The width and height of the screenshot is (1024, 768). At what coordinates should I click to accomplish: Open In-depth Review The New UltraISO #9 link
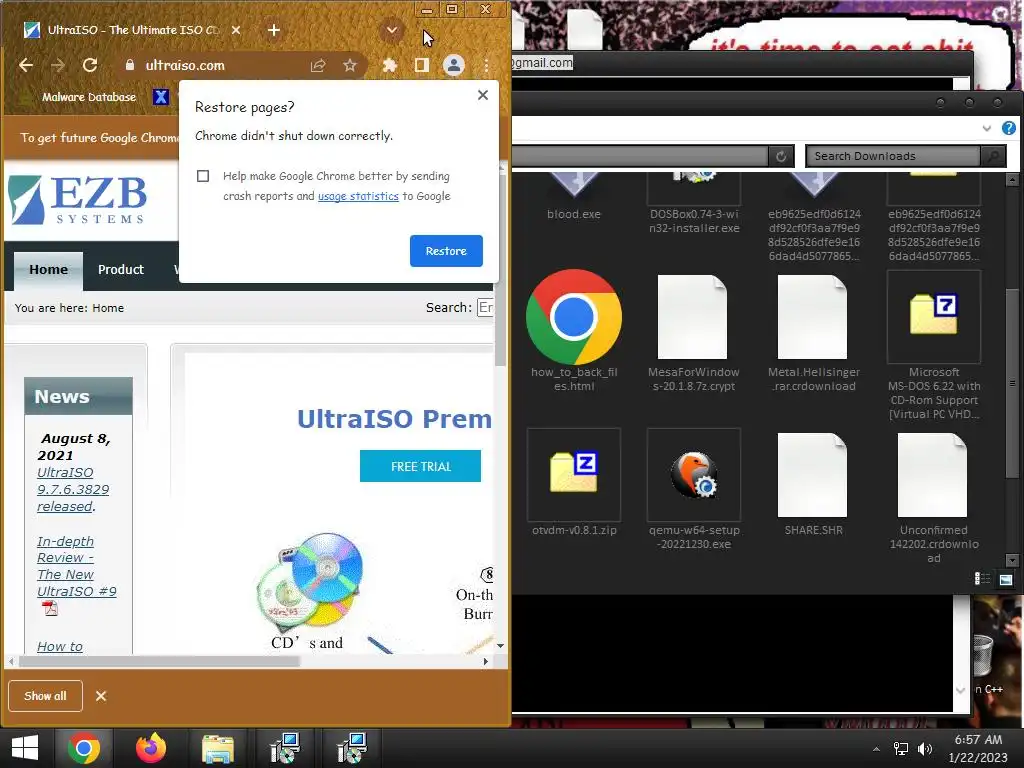(76, 566)
